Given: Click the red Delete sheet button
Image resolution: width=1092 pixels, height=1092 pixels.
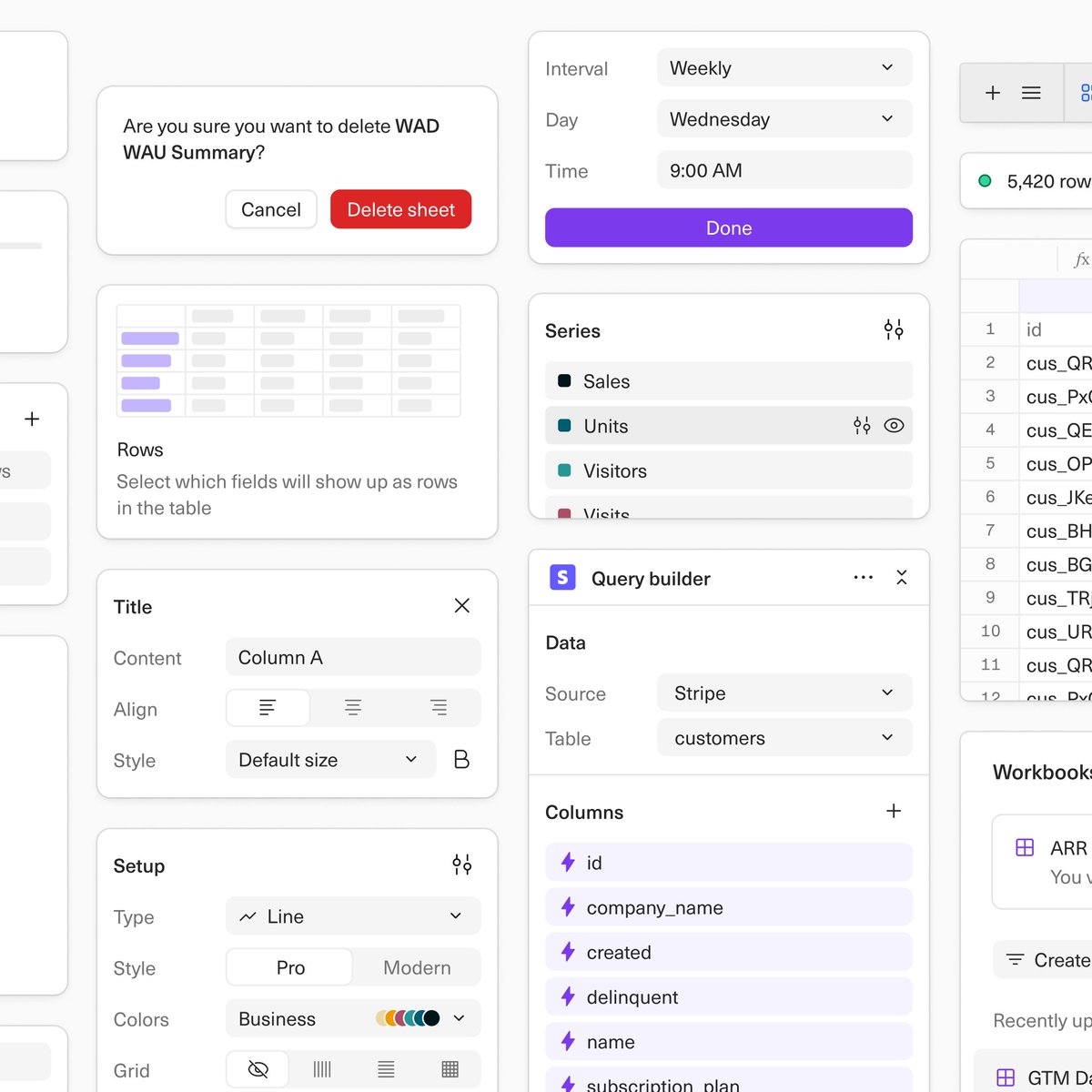Looking at the screenshot, I should coord(400,209).
